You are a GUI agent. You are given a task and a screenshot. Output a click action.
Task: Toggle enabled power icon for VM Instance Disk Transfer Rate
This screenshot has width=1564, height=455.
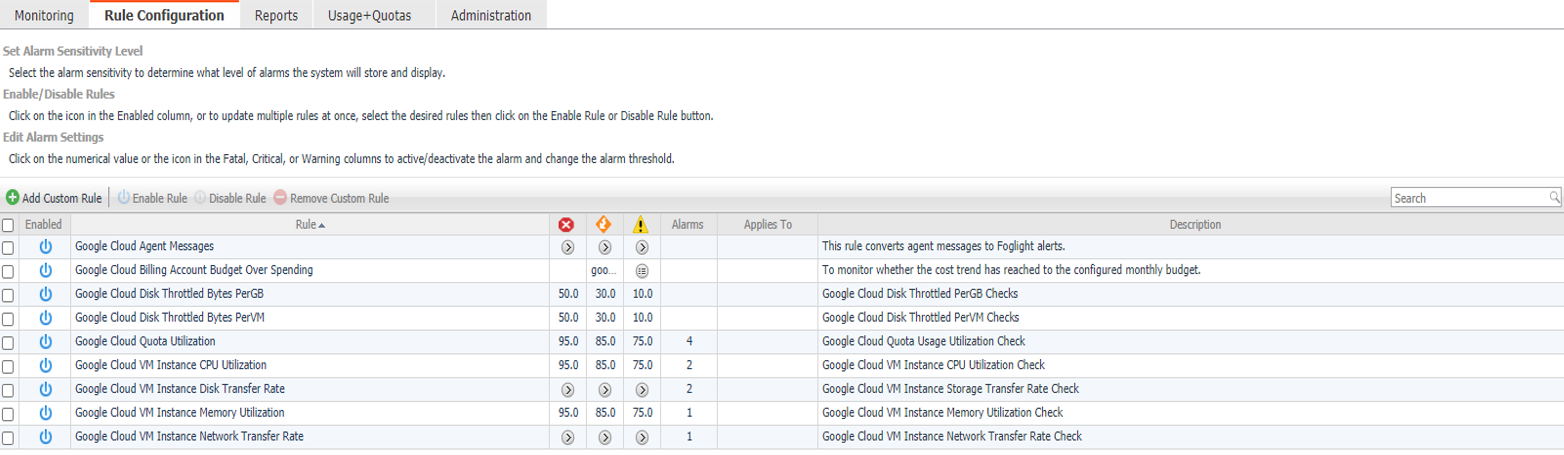(x=45, y=389)
